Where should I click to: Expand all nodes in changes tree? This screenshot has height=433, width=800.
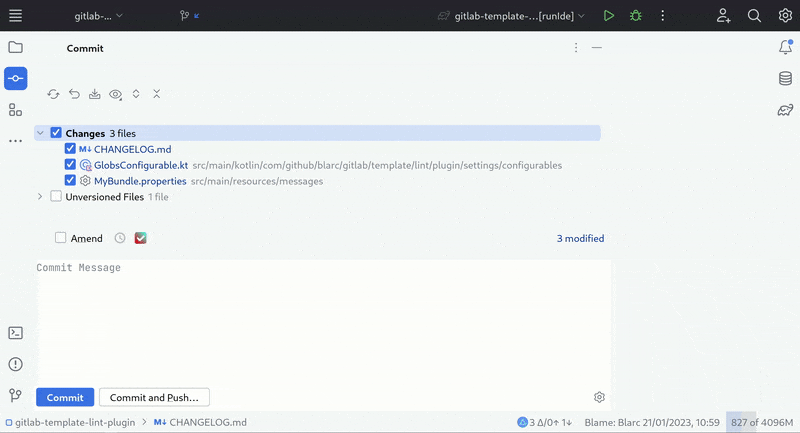136,94
